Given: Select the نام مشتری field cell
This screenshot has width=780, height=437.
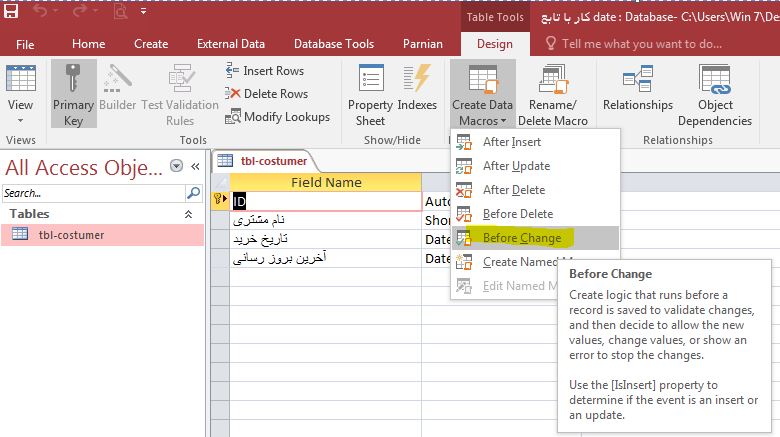Looking at the screenshot, I should [x=326, y=220].
